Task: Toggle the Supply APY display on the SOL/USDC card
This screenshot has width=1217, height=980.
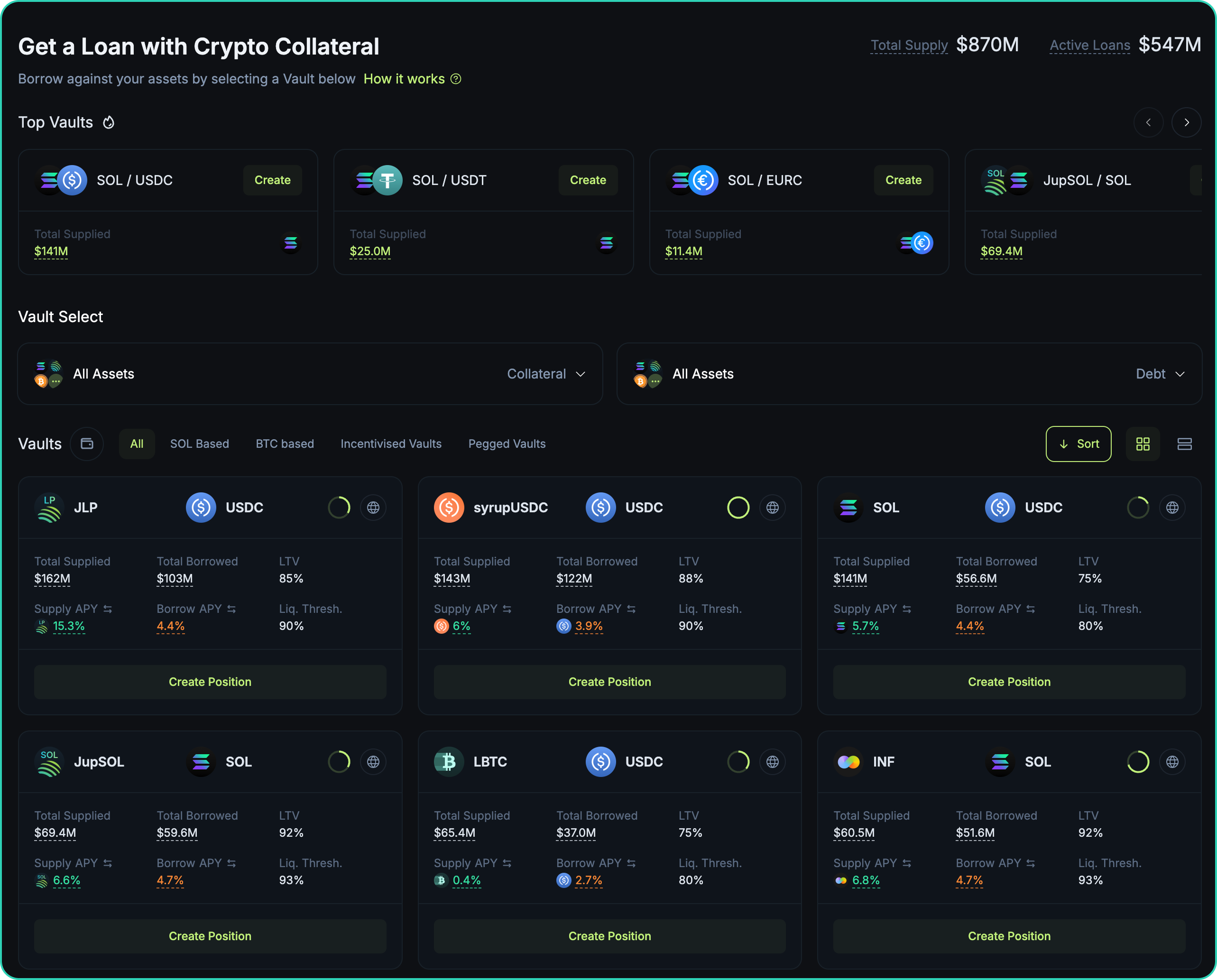Action: tap(906, 609)
